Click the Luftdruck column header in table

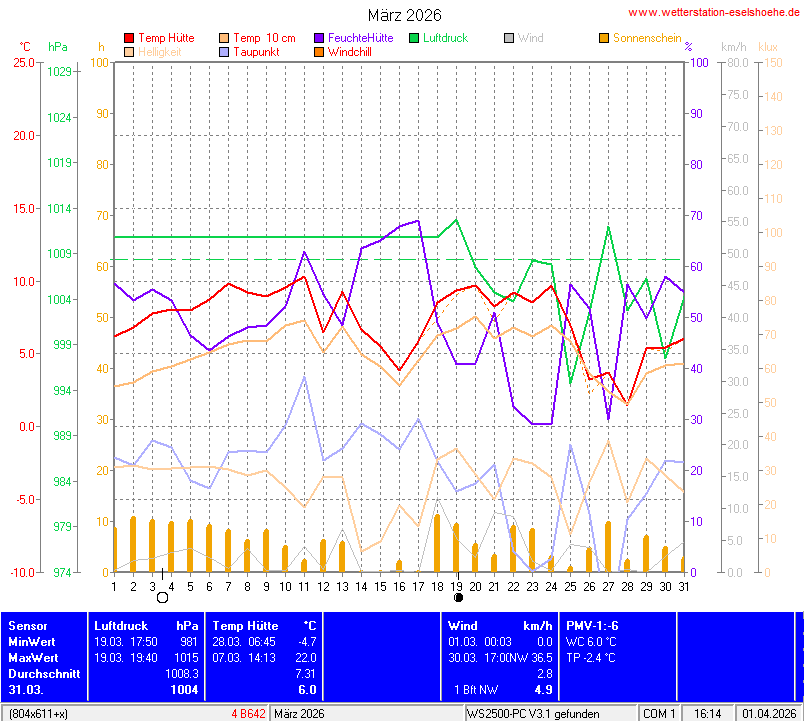(x=121, y=626)
